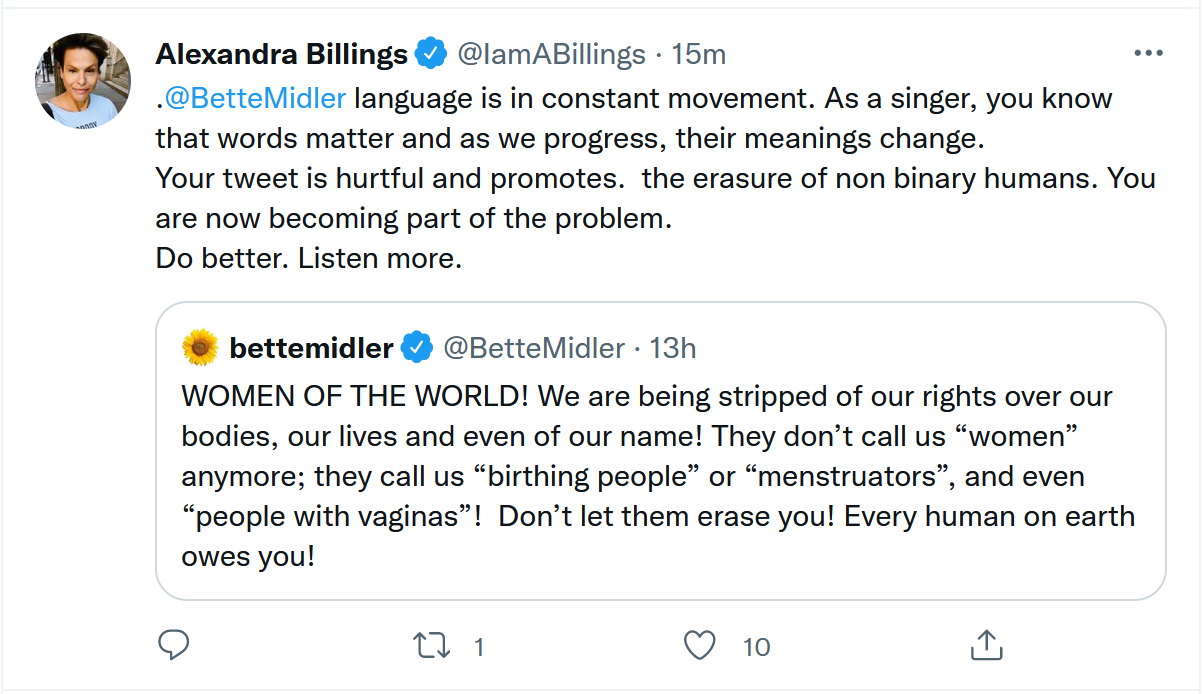Viewport: 1203px width, 694px height.
Task: View the retweet count showing 1
Action: point(479,648)
